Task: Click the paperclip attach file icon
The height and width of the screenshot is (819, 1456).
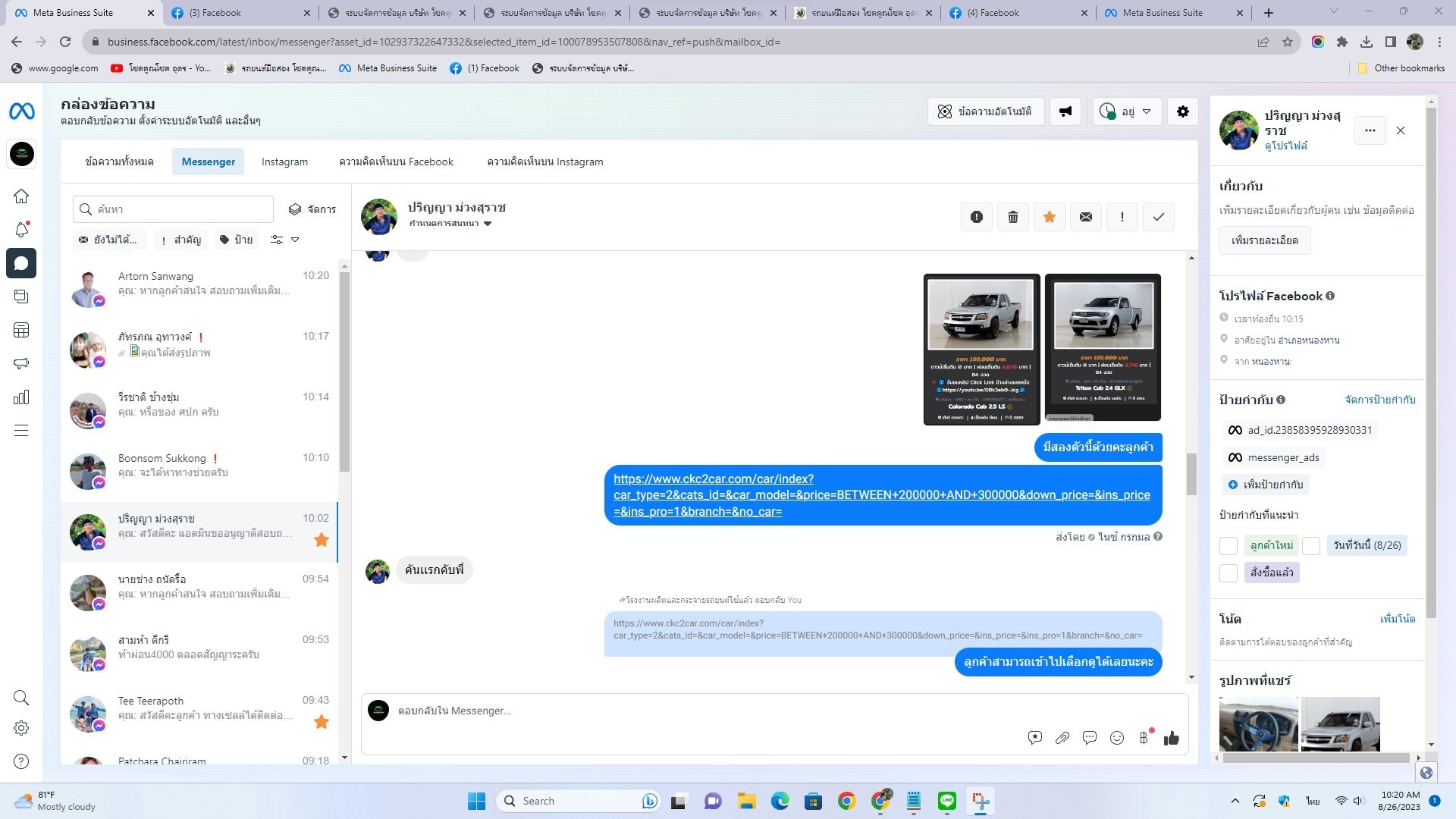Action: tap(1062, 738)
